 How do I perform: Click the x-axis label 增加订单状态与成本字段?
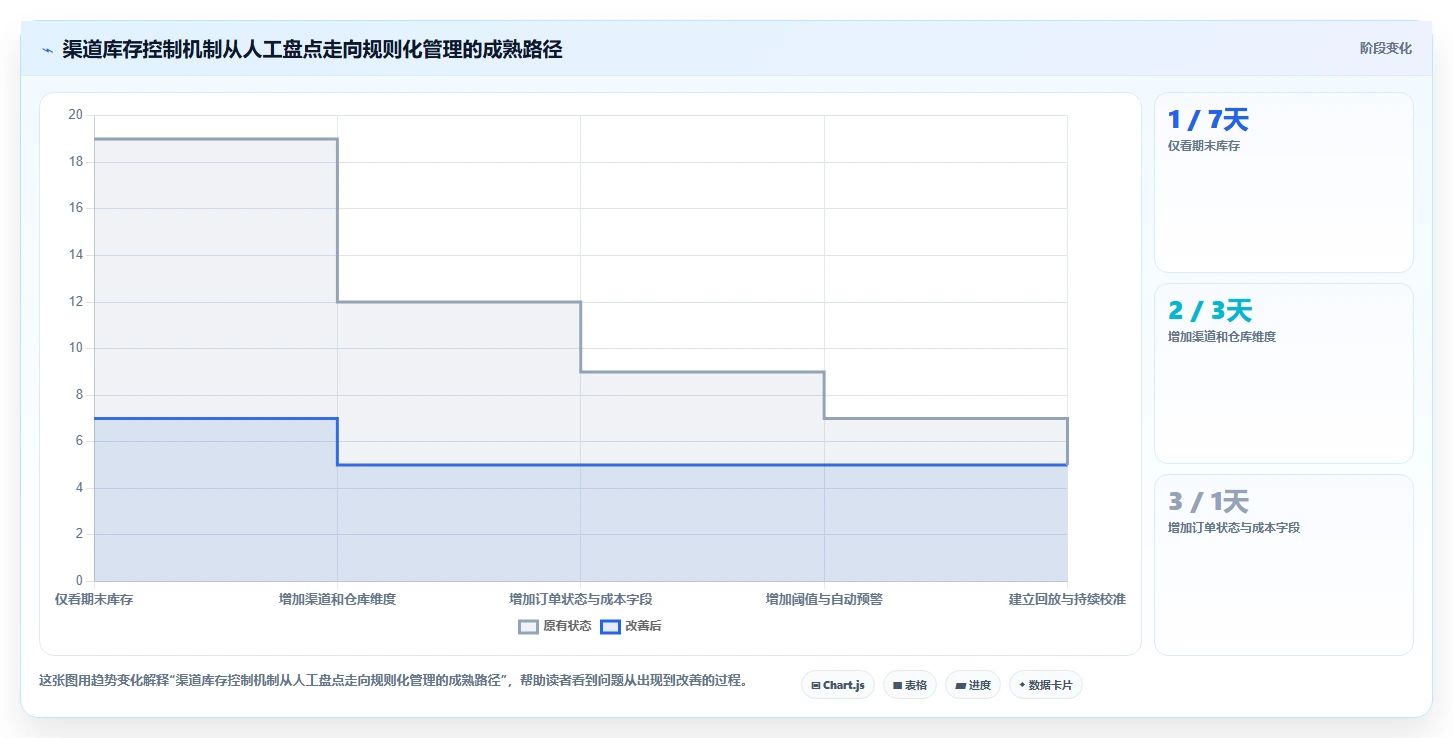point(581,599)
